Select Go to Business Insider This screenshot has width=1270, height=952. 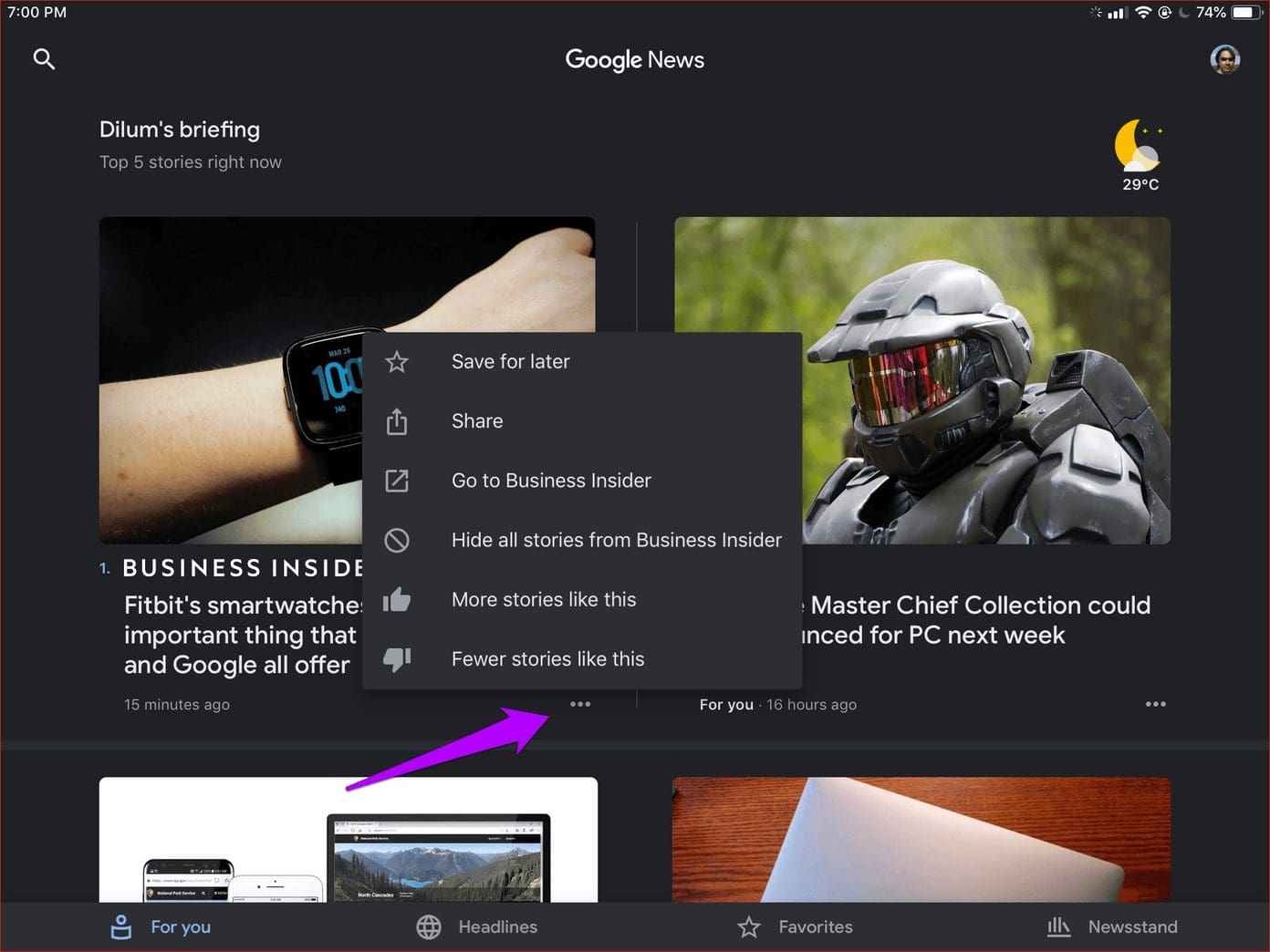[x=582, y=481]
